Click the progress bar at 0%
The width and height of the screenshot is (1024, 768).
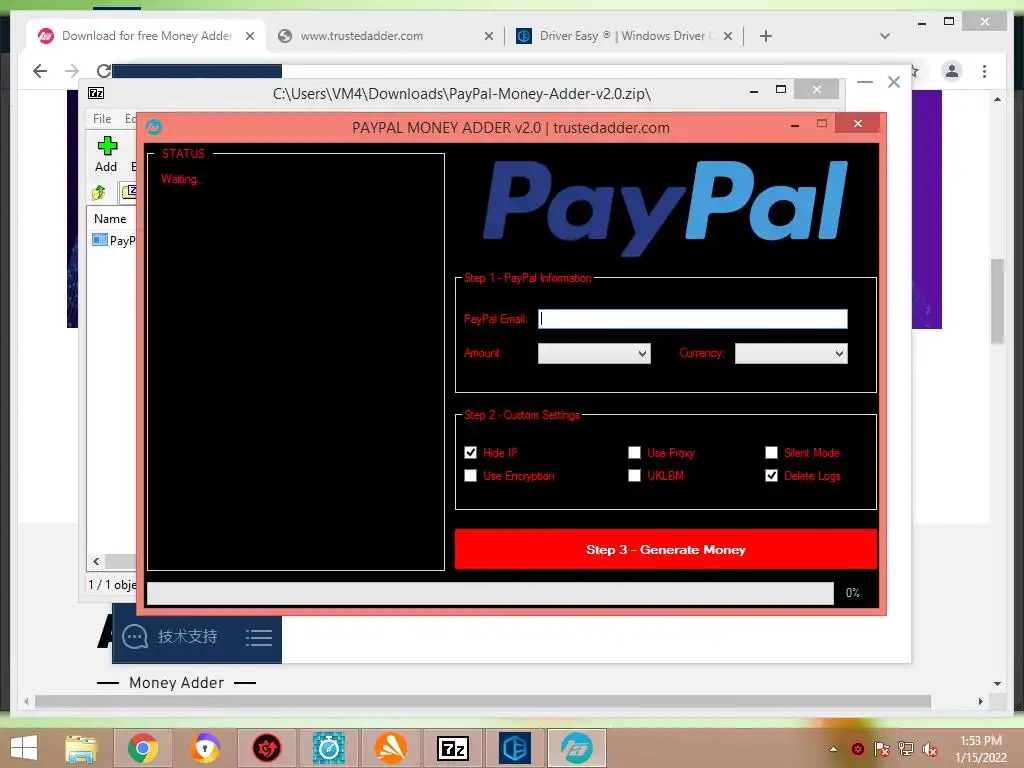(x=490, y=593)
